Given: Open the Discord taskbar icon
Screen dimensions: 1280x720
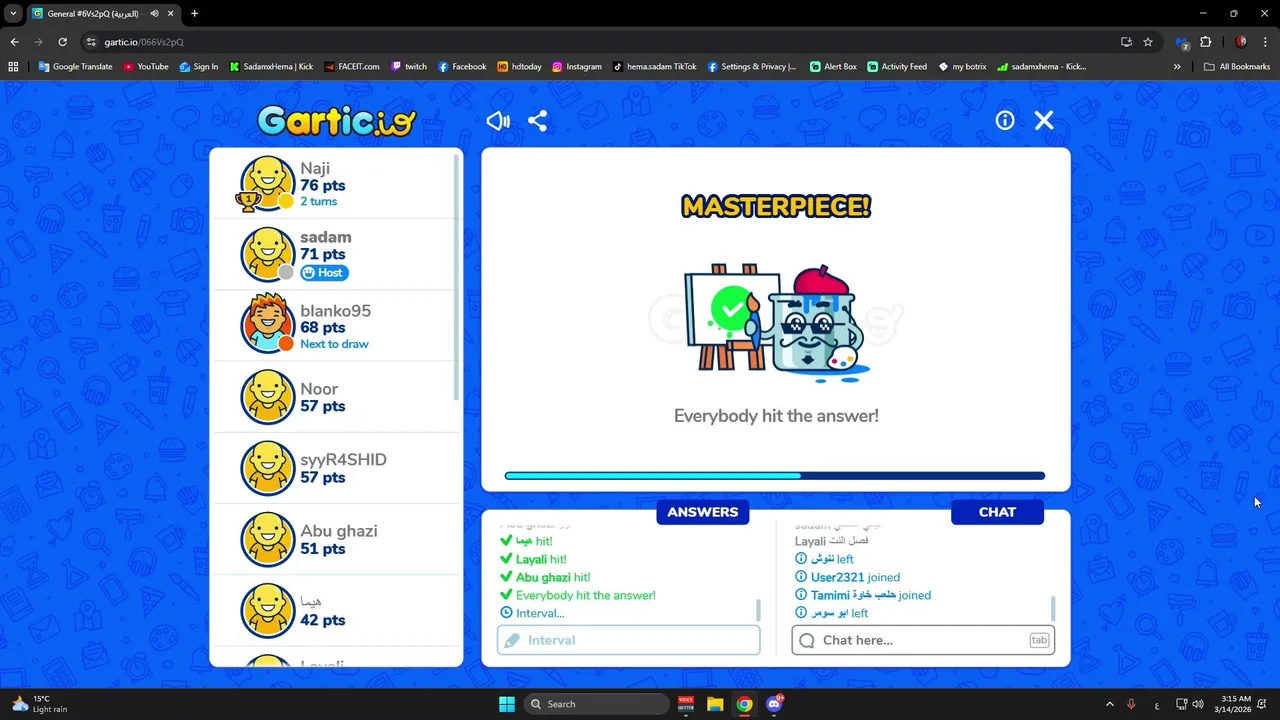Looking at the screenshot, I should (774, 704).
